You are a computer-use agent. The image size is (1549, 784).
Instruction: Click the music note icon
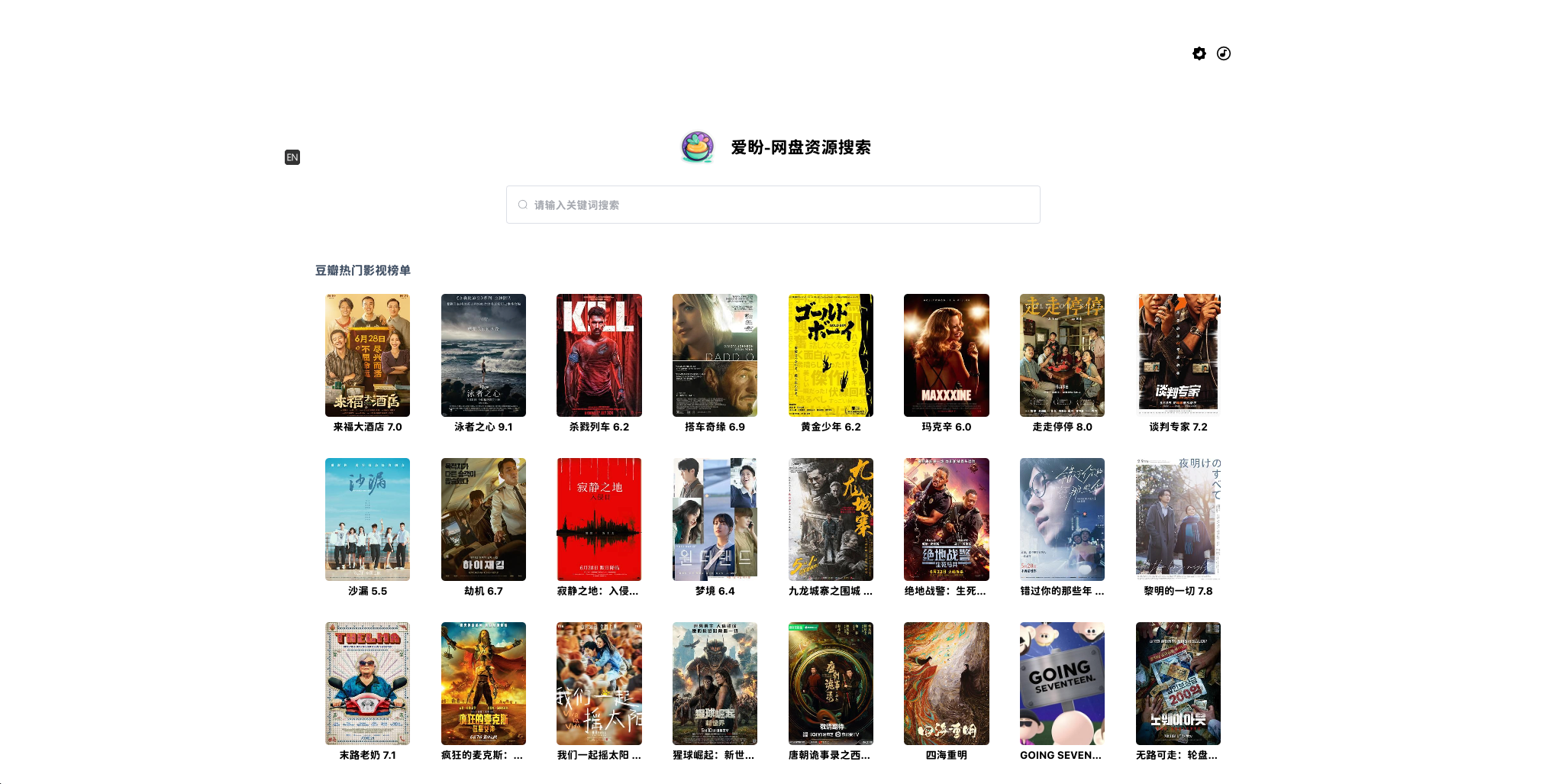coord(1223,53)
